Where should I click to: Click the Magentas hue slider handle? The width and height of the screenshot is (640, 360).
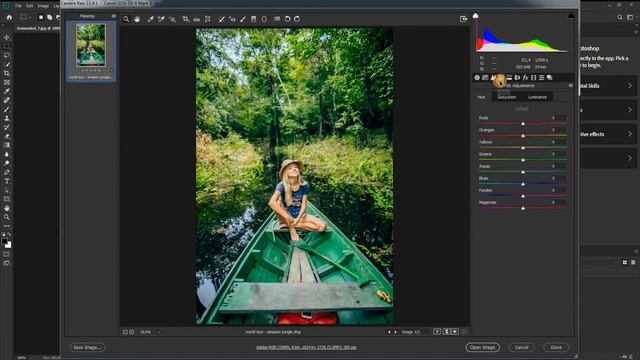point(523,208)
